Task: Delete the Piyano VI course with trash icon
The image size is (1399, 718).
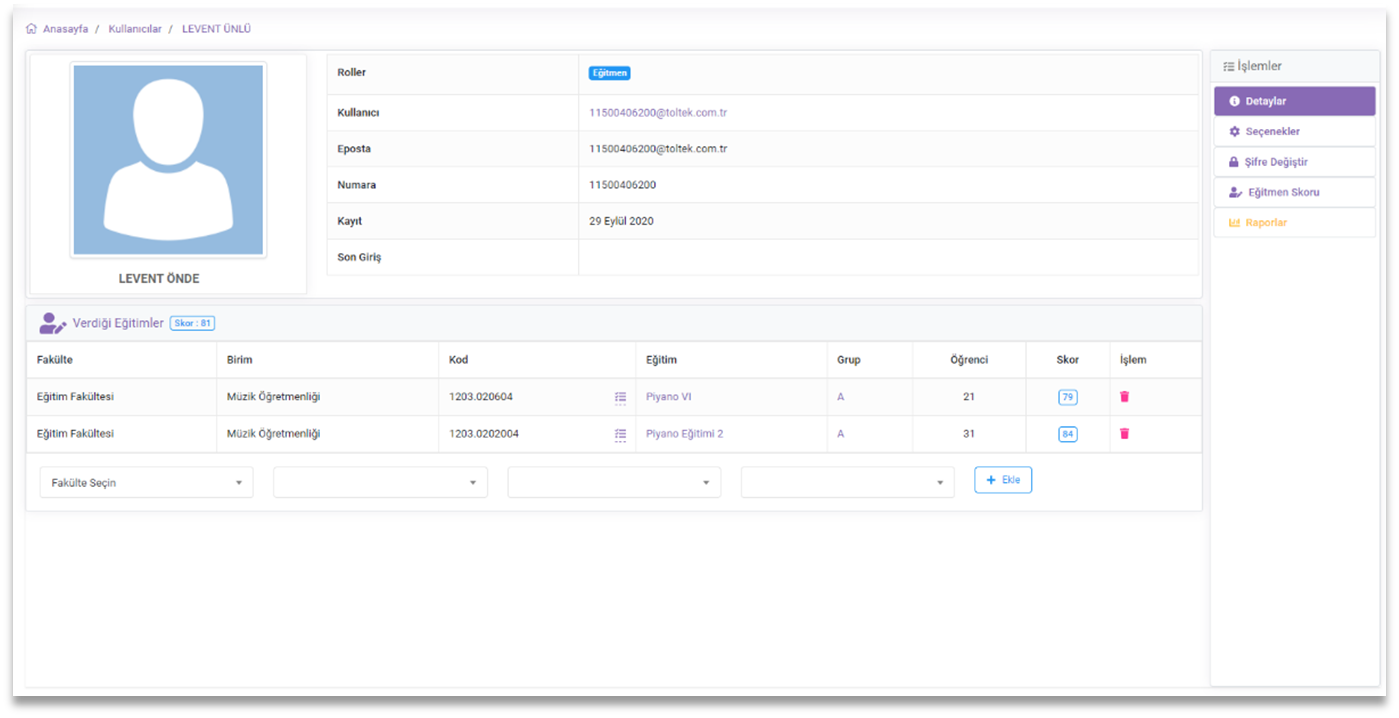Action: [1125, 396]
